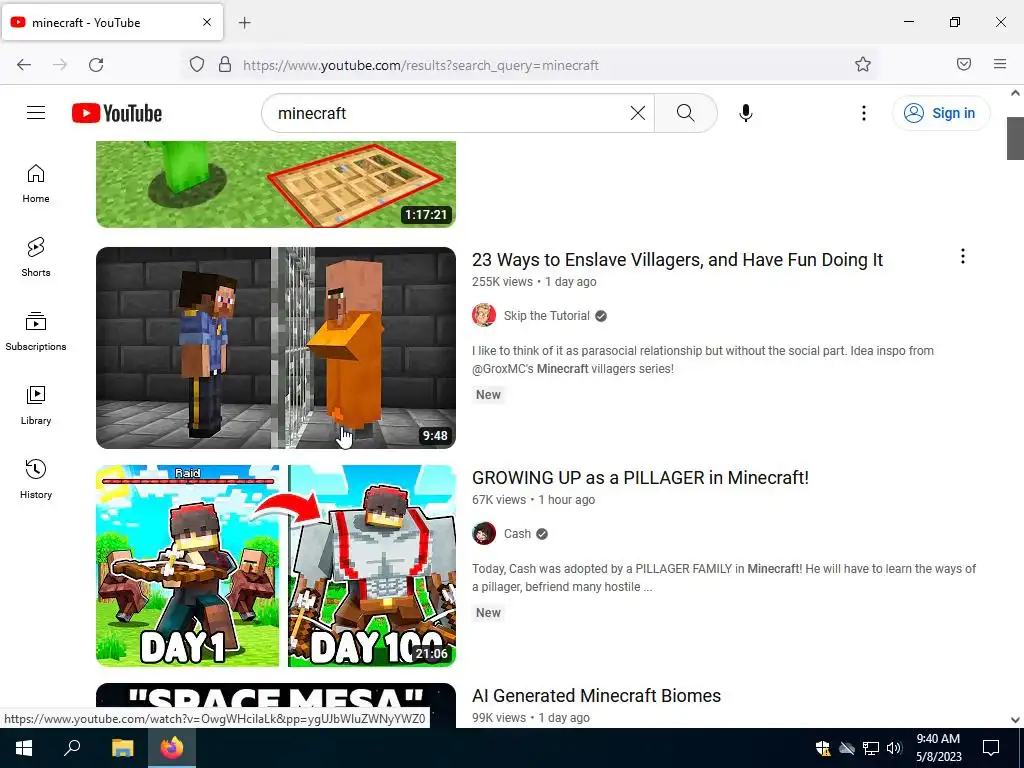Screen dimensions: 1024x768
Task: Click the Sign in button
Action: 941,113
